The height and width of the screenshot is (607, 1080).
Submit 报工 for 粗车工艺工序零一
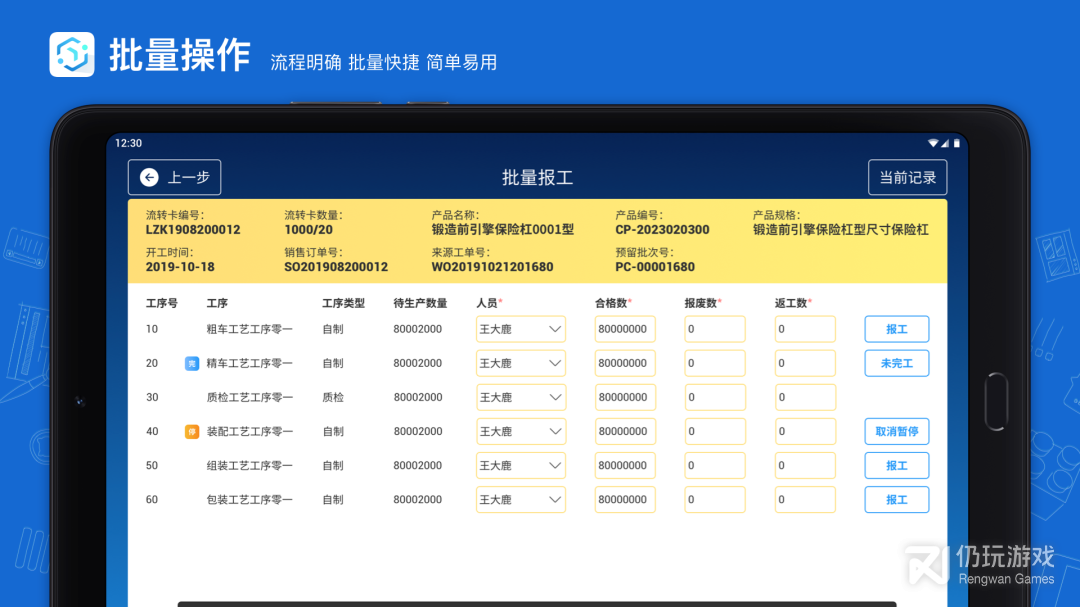click(x=896, y=329)
